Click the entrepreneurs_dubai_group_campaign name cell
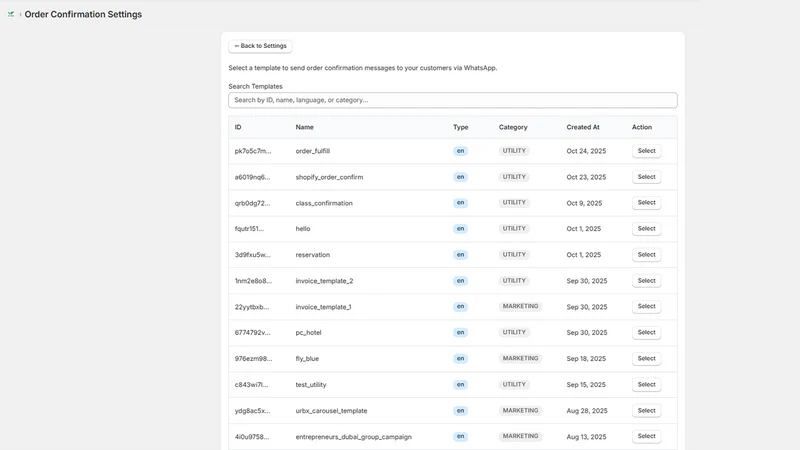The height and width of the screenshot is (450, 800). (x=354, y=437)
